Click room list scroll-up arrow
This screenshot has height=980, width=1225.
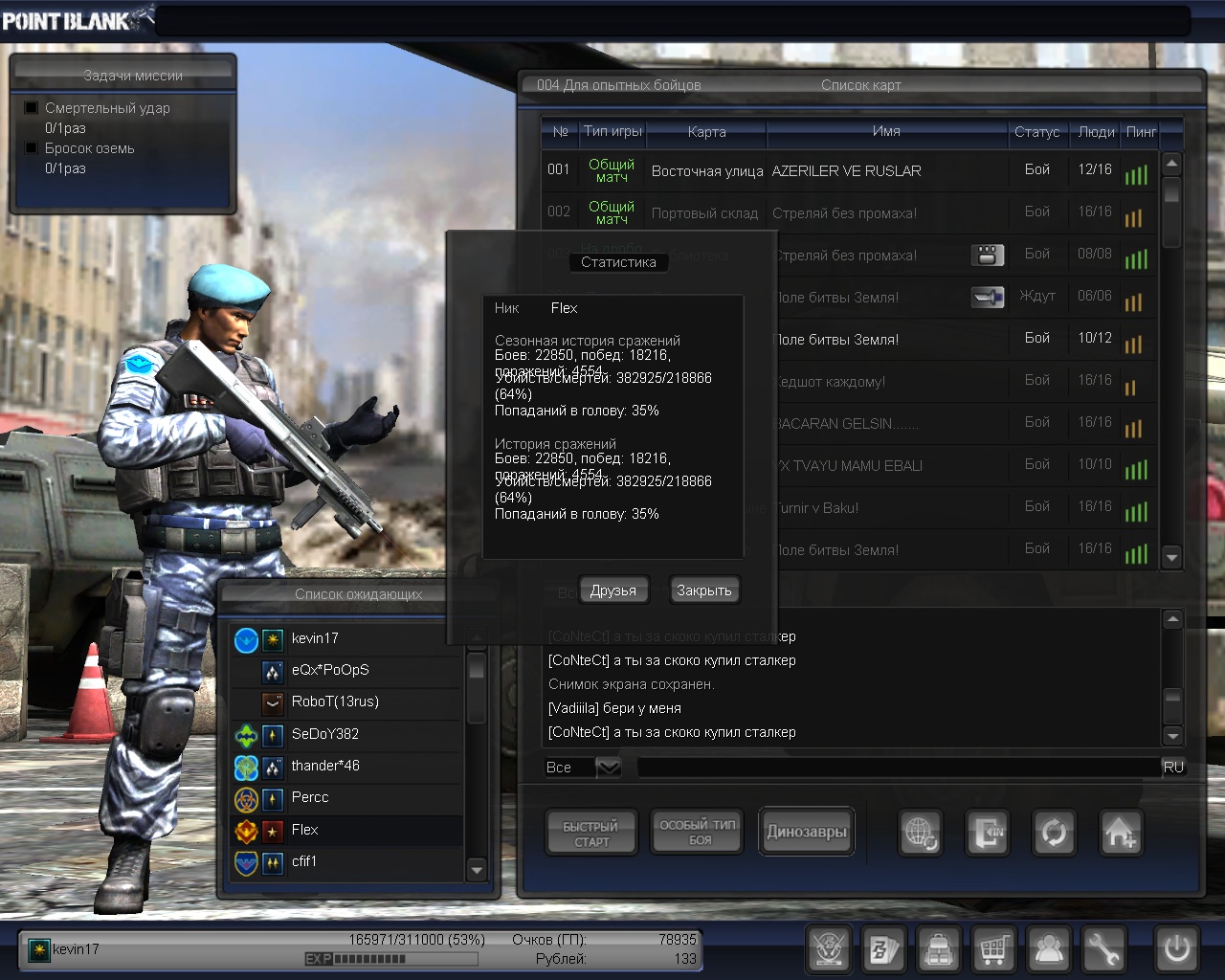coord(1171,164)
